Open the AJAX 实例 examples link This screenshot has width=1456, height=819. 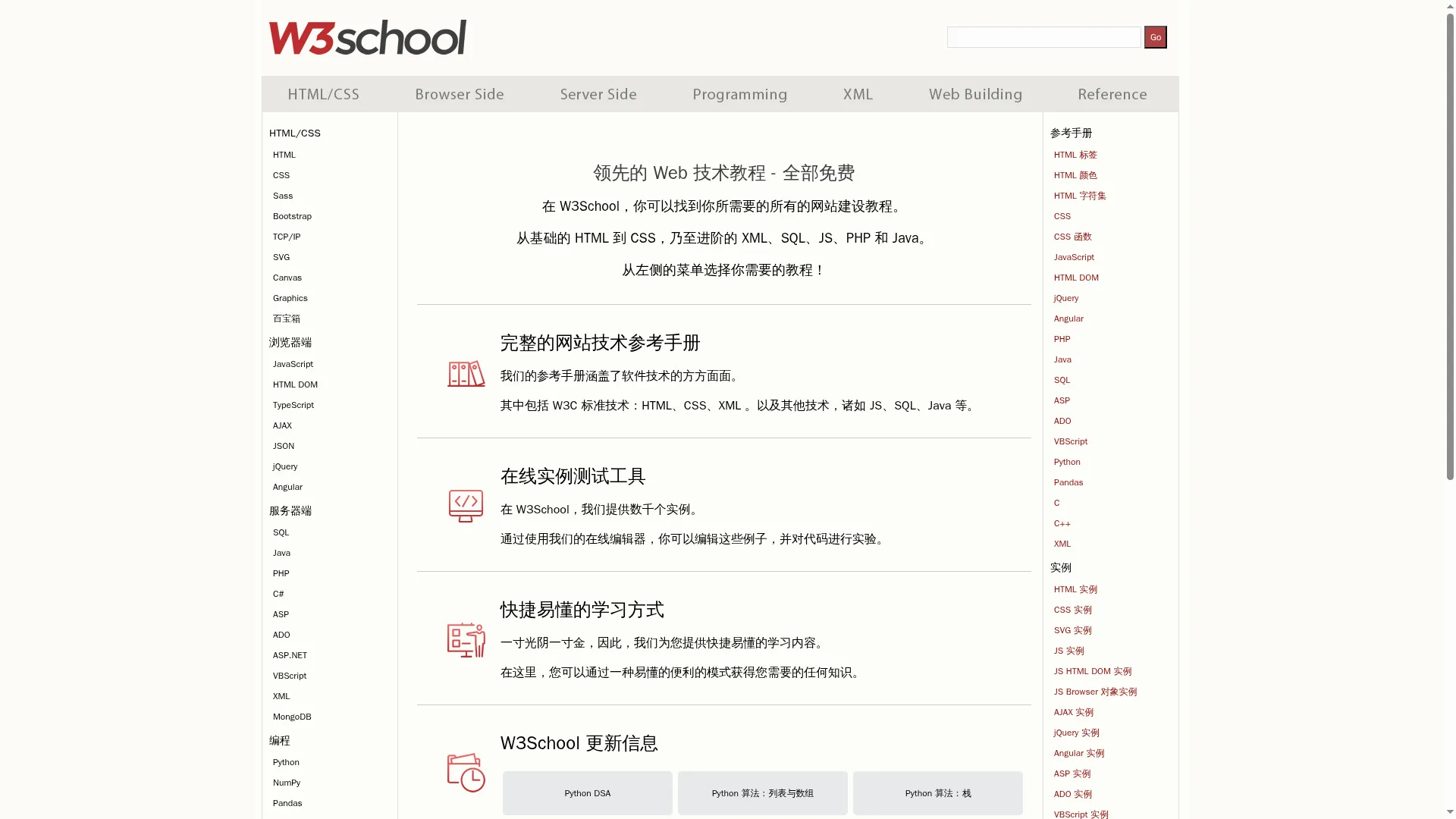pos(1073,712)
